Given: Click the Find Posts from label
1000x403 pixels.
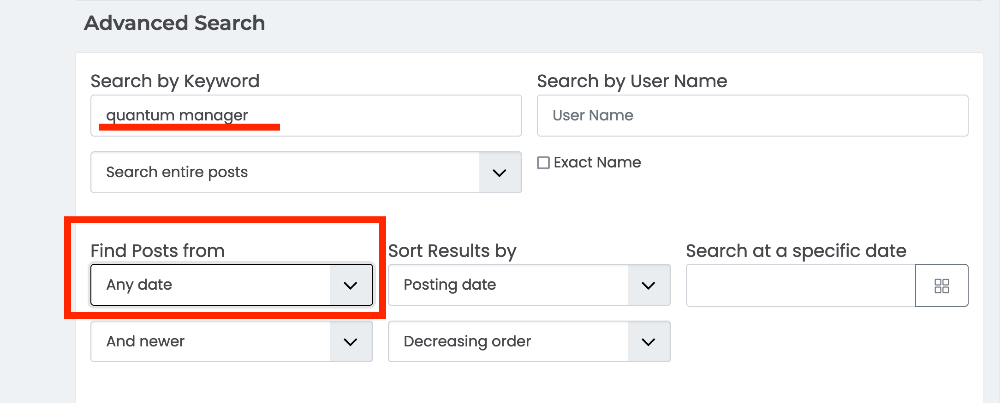Looking at the screenshot, I should tap(157, 251).
